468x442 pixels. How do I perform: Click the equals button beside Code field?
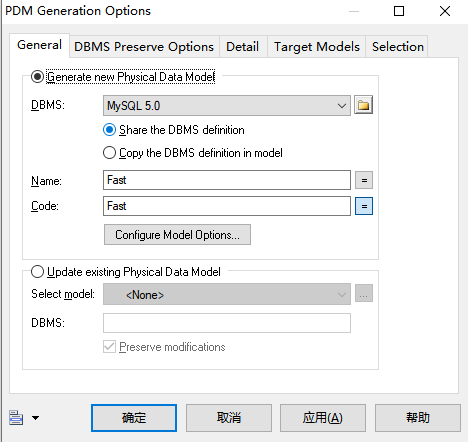click(364, 206)
